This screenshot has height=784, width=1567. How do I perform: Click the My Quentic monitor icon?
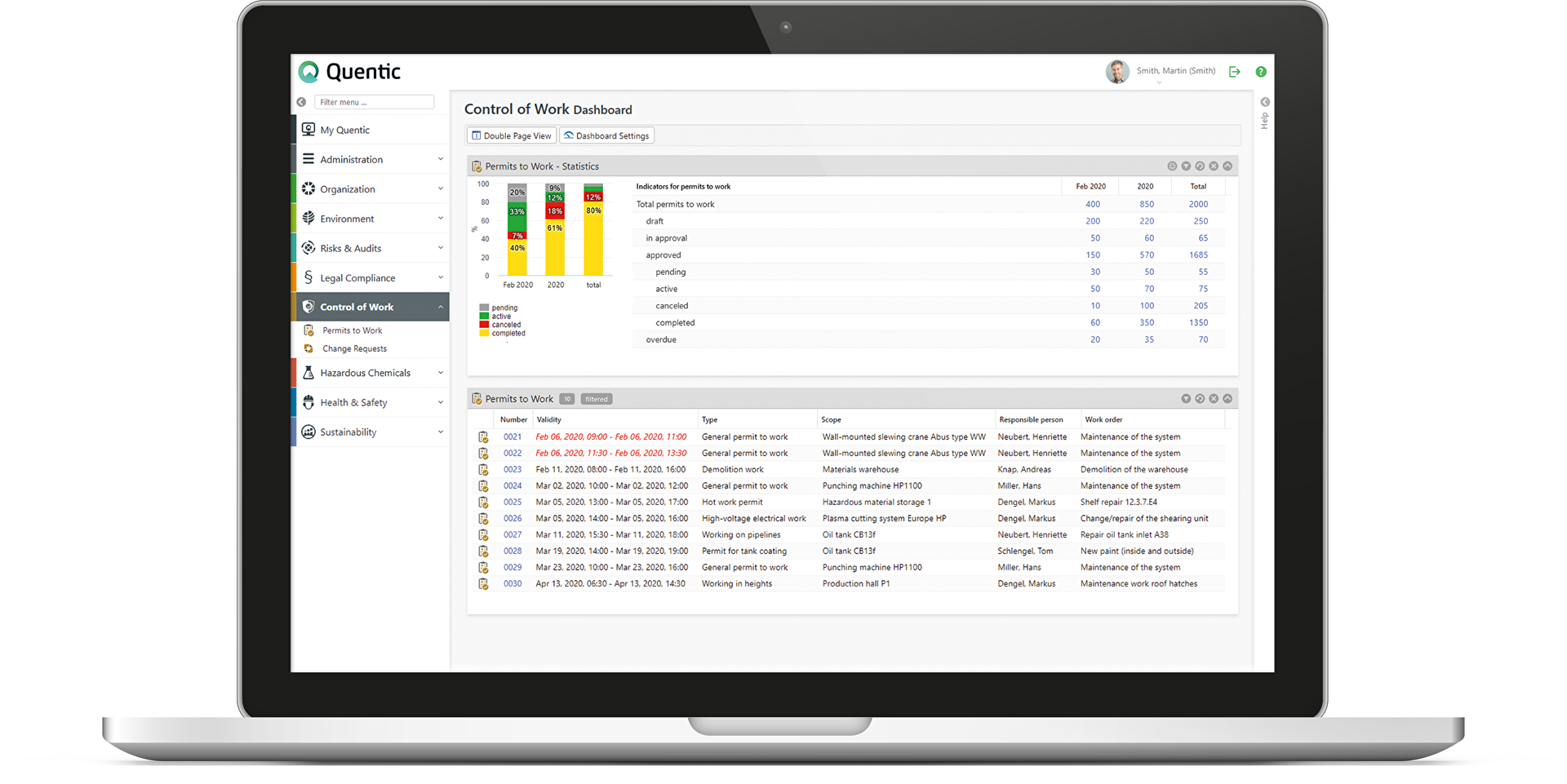pyautogui.click(x=309, y=129)
